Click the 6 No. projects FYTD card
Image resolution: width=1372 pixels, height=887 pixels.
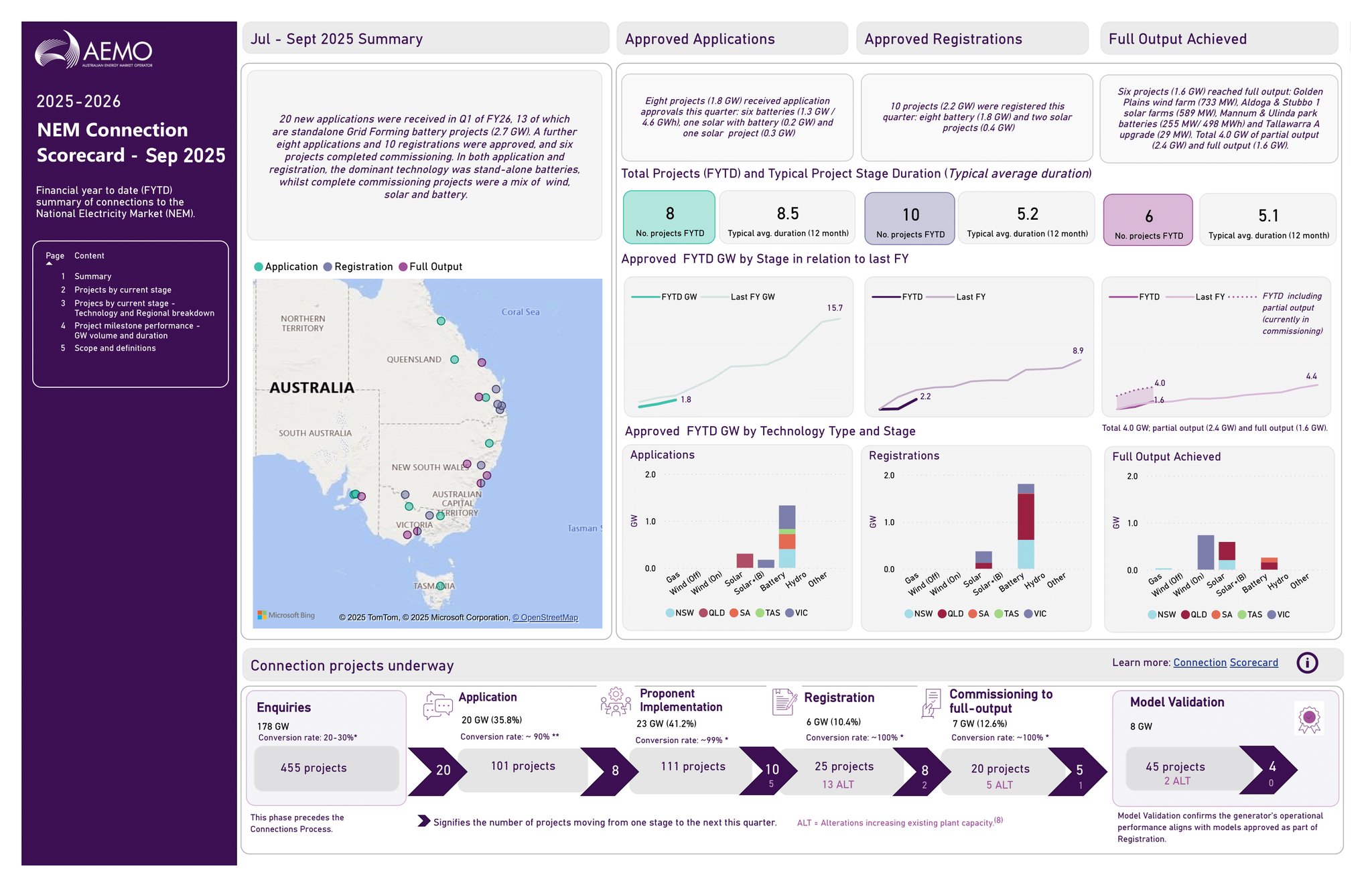pos(1148,220)
